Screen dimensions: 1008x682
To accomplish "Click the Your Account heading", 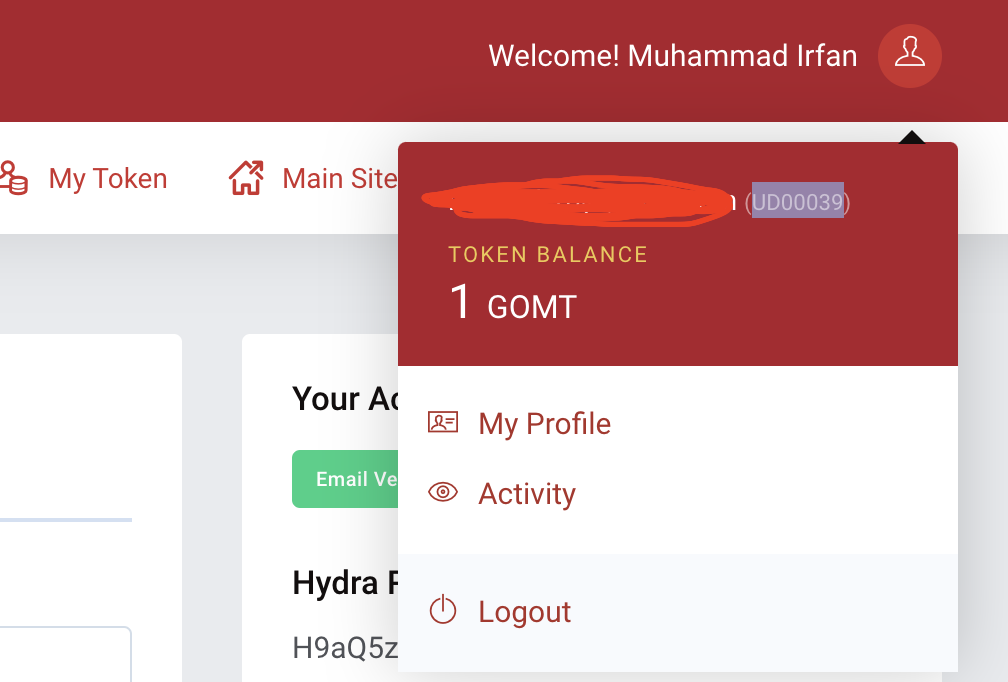I will (x=343, y=399).
